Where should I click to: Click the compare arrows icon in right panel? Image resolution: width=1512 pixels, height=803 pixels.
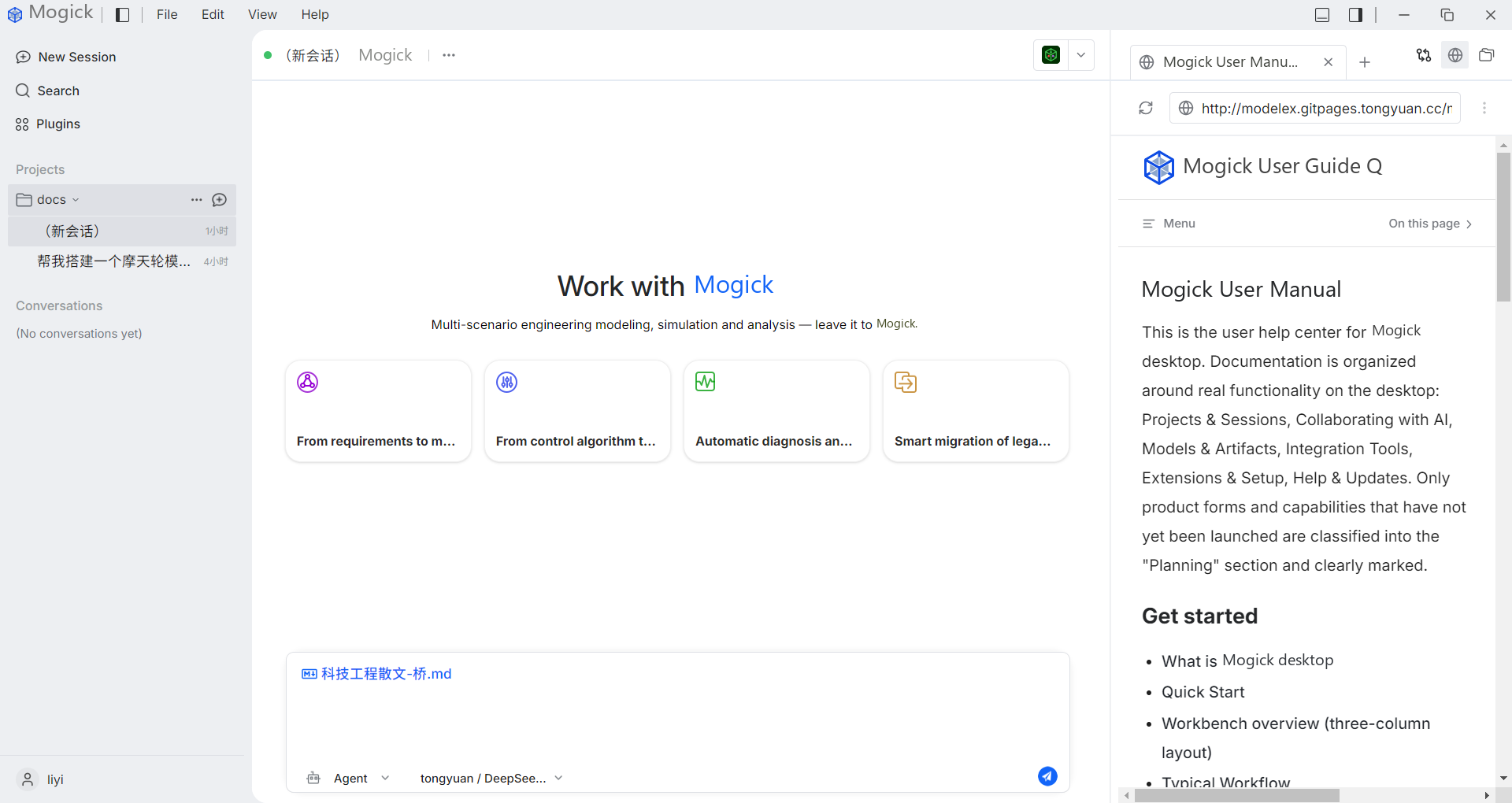tap(1424, 55)
